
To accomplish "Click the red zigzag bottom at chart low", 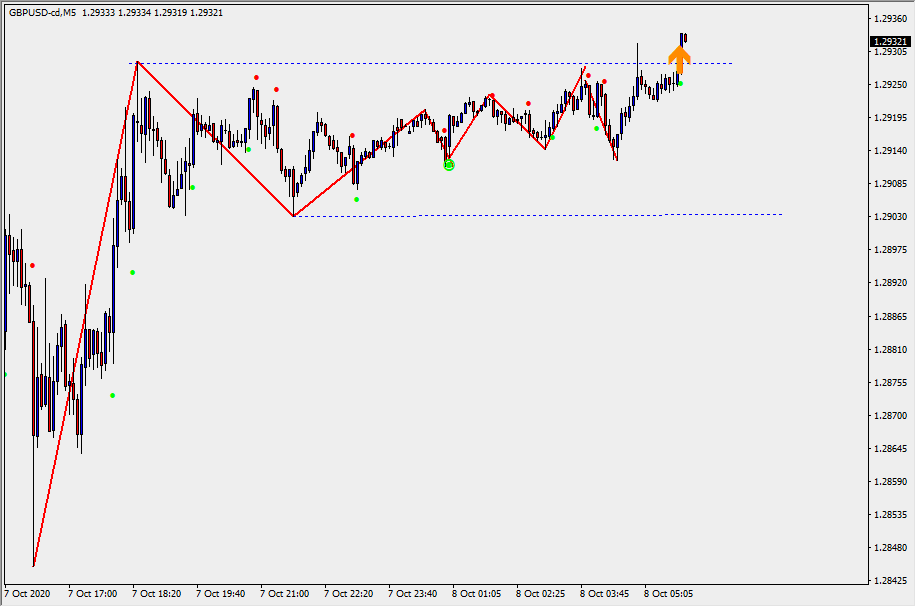I will [34, 565].
